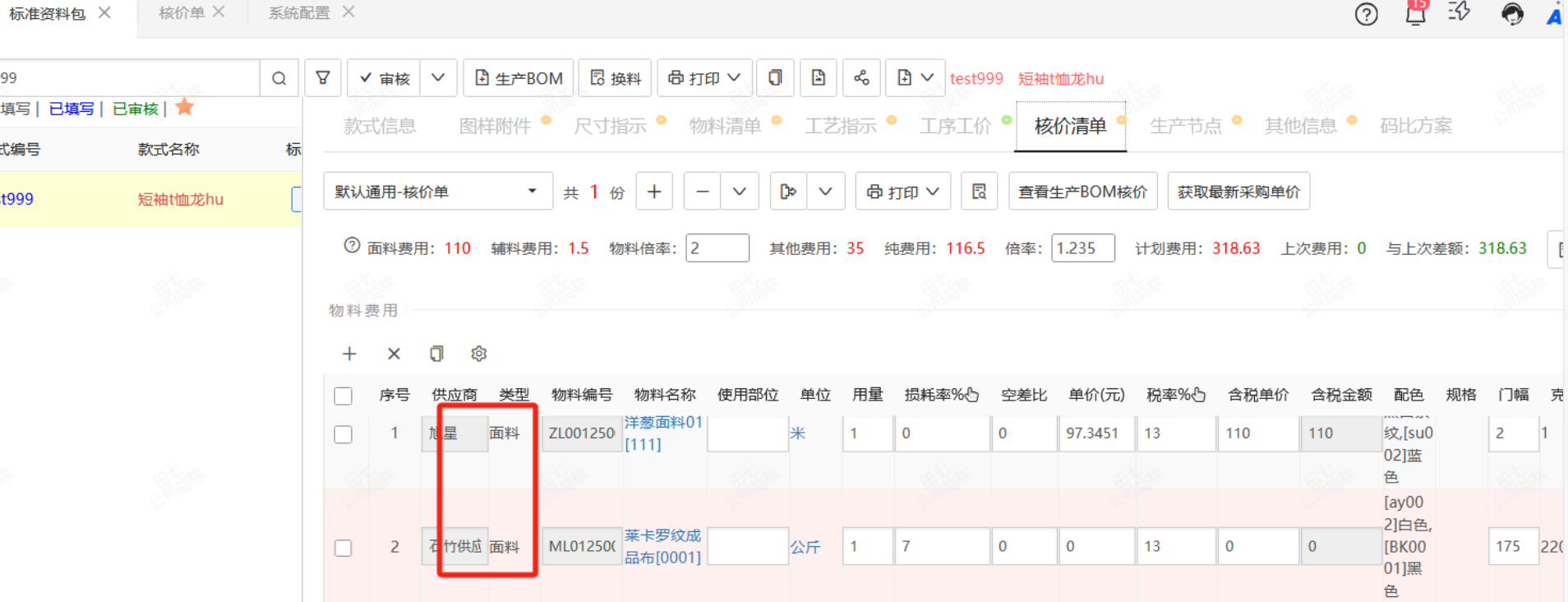
Task: Open the material table settings gear
Action: [479, 354]
